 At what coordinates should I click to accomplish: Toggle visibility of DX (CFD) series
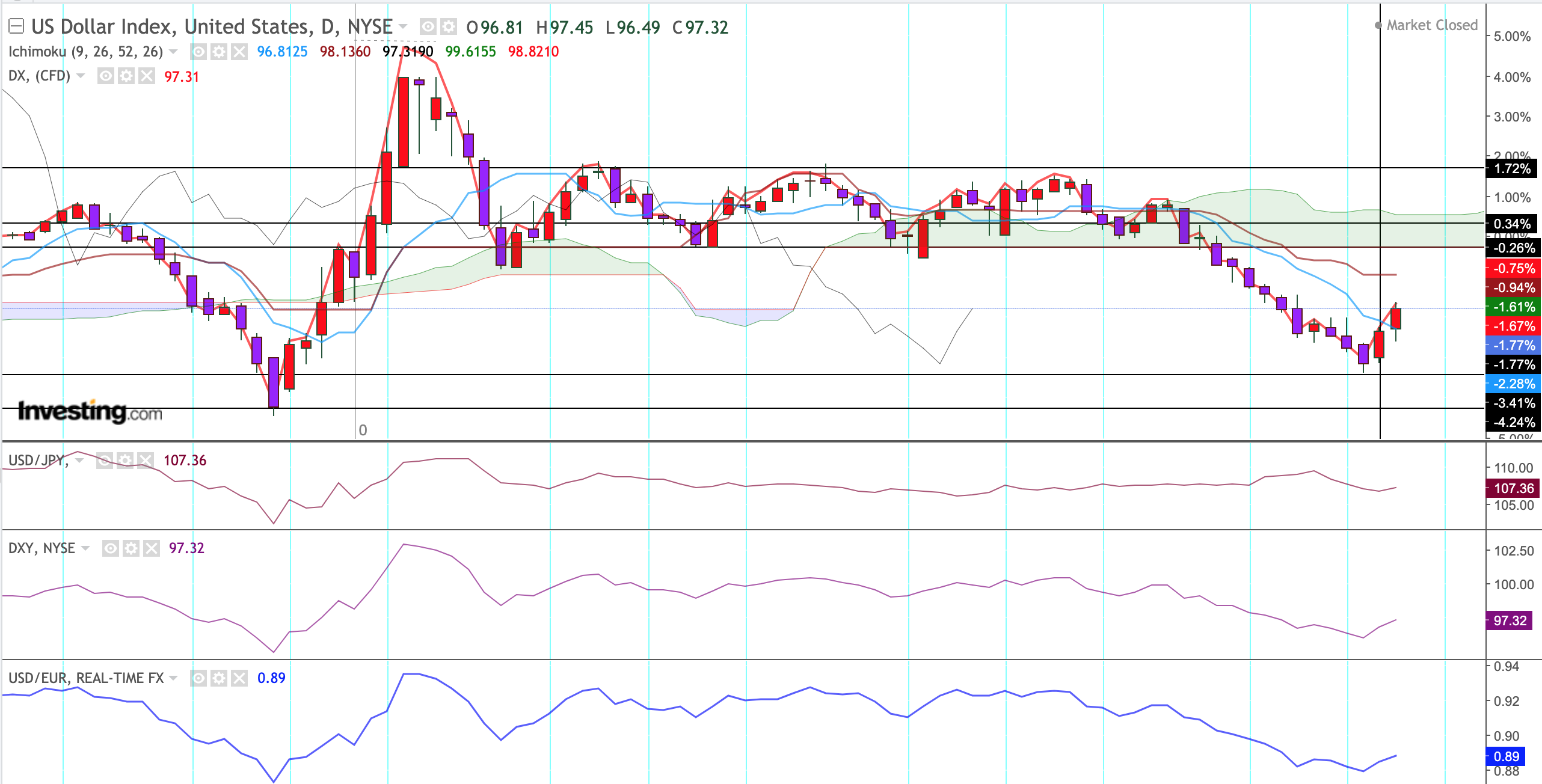pos(106,76)
